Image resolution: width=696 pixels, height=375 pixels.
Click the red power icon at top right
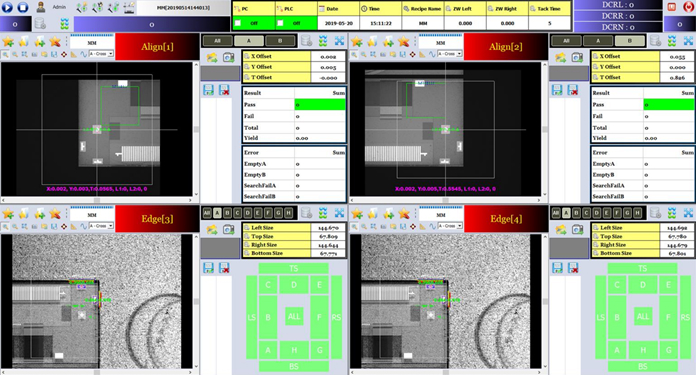(688, 8)
